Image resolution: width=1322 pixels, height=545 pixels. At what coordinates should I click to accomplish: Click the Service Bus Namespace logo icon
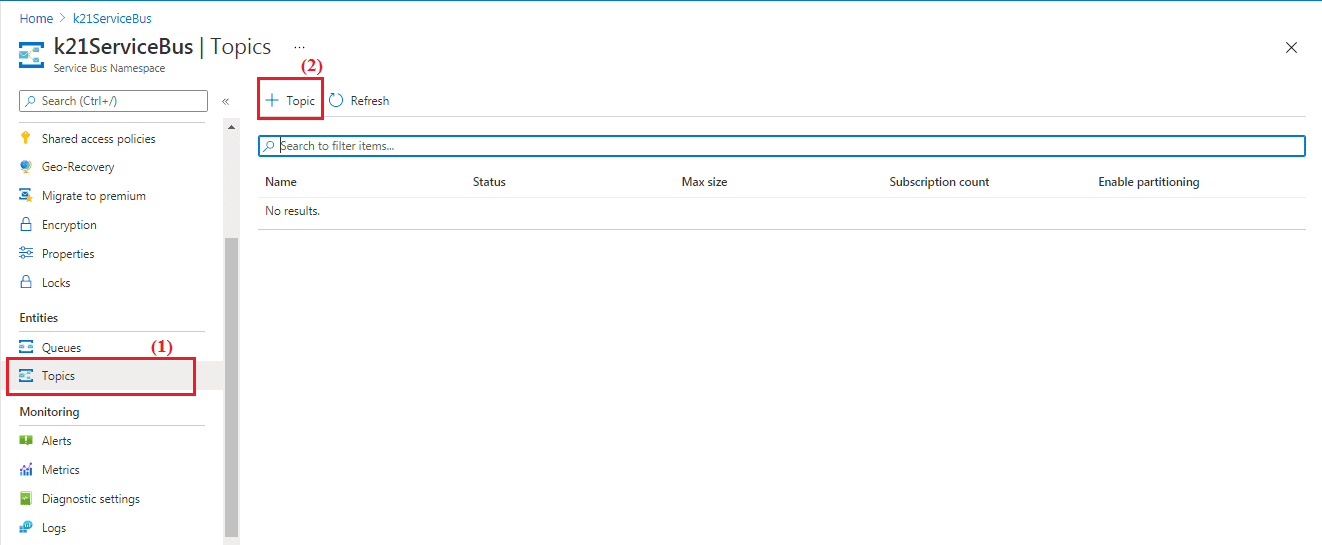click(32, 55)
